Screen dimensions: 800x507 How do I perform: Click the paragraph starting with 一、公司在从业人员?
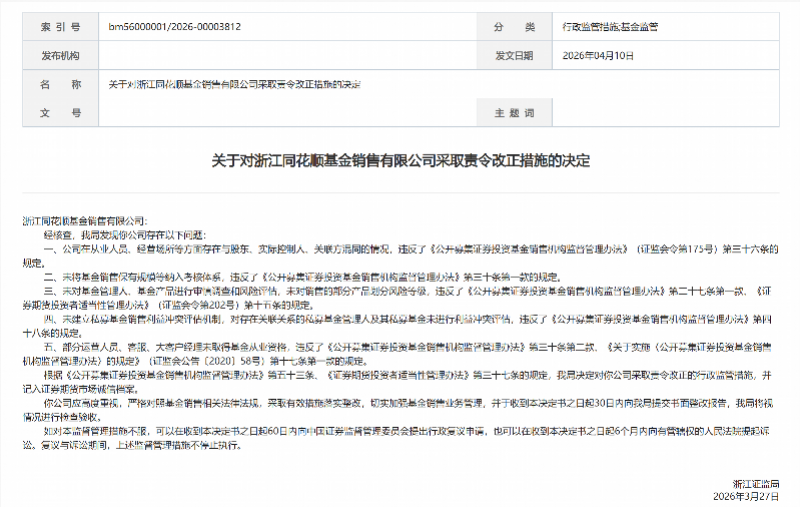[x=401, y=256]
